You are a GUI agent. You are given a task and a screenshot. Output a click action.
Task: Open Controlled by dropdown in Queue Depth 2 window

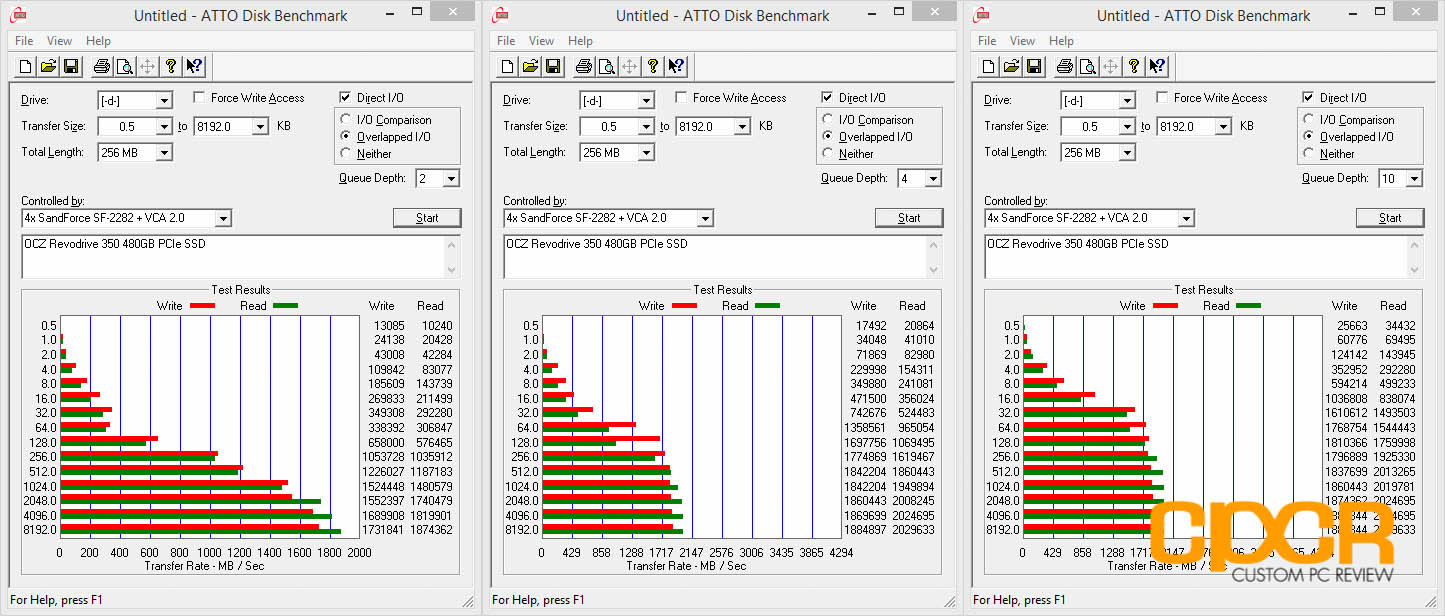[x=126, y=218]
